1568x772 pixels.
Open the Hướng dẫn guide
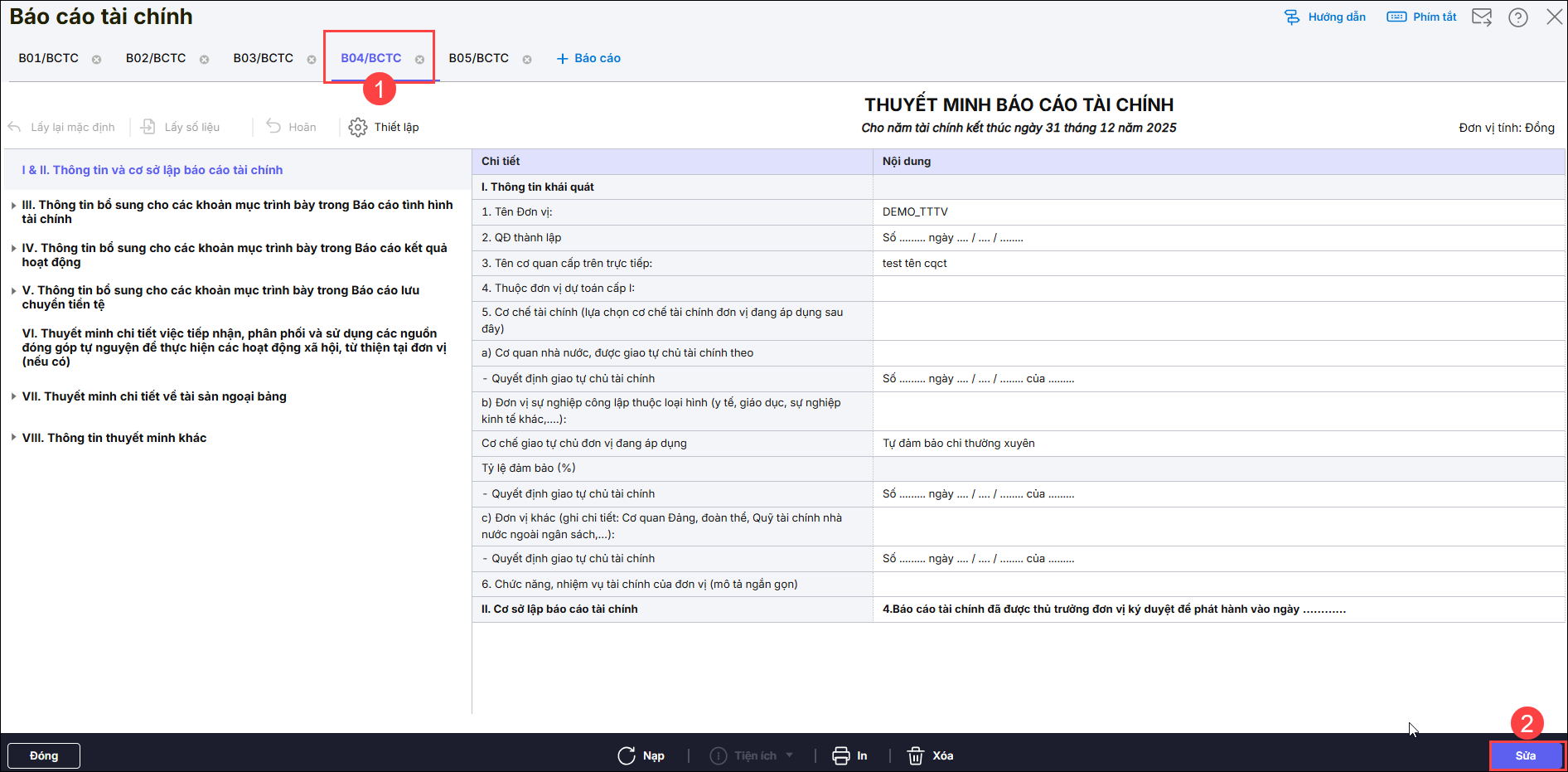point(1325,17)
